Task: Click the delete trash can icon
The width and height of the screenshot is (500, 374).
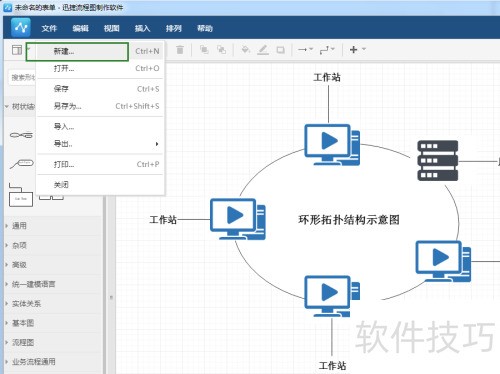Action: click(180, 50)
